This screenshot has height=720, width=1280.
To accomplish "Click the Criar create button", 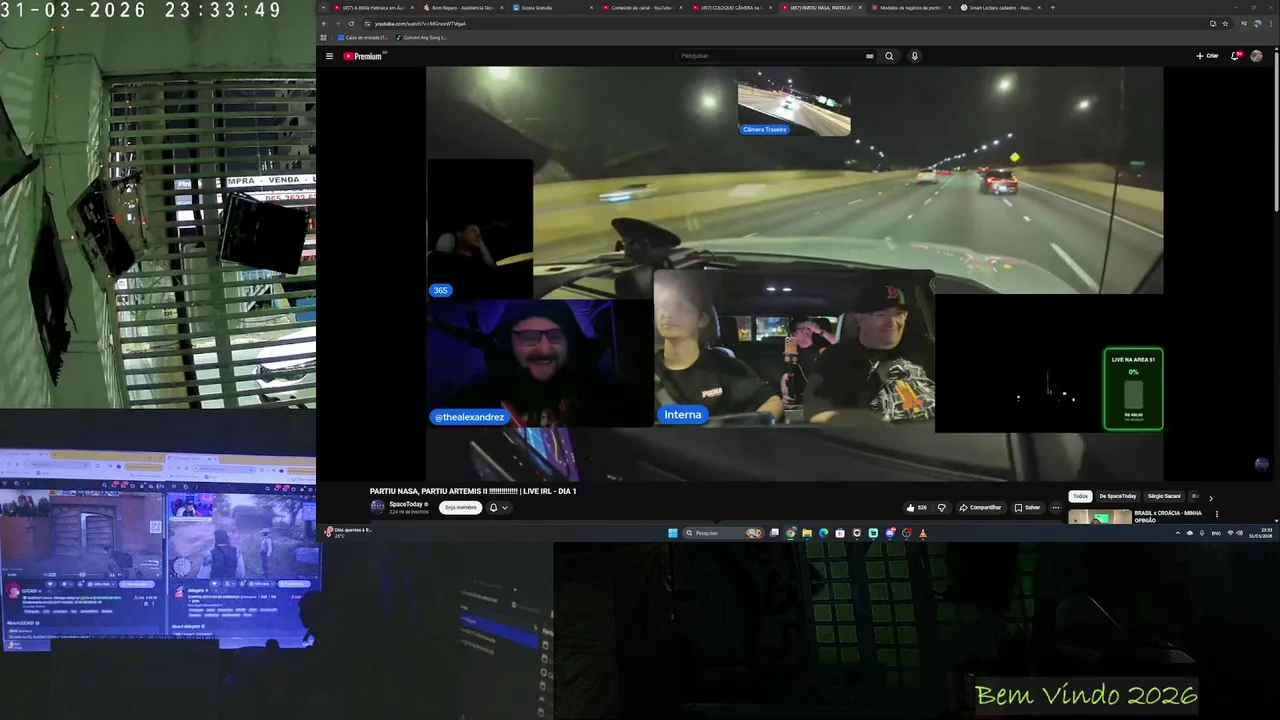I will (1207, 56).
